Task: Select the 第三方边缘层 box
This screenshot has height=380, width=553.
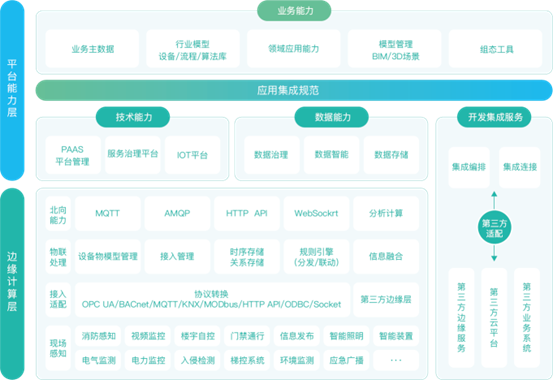Action: (386, 300)
